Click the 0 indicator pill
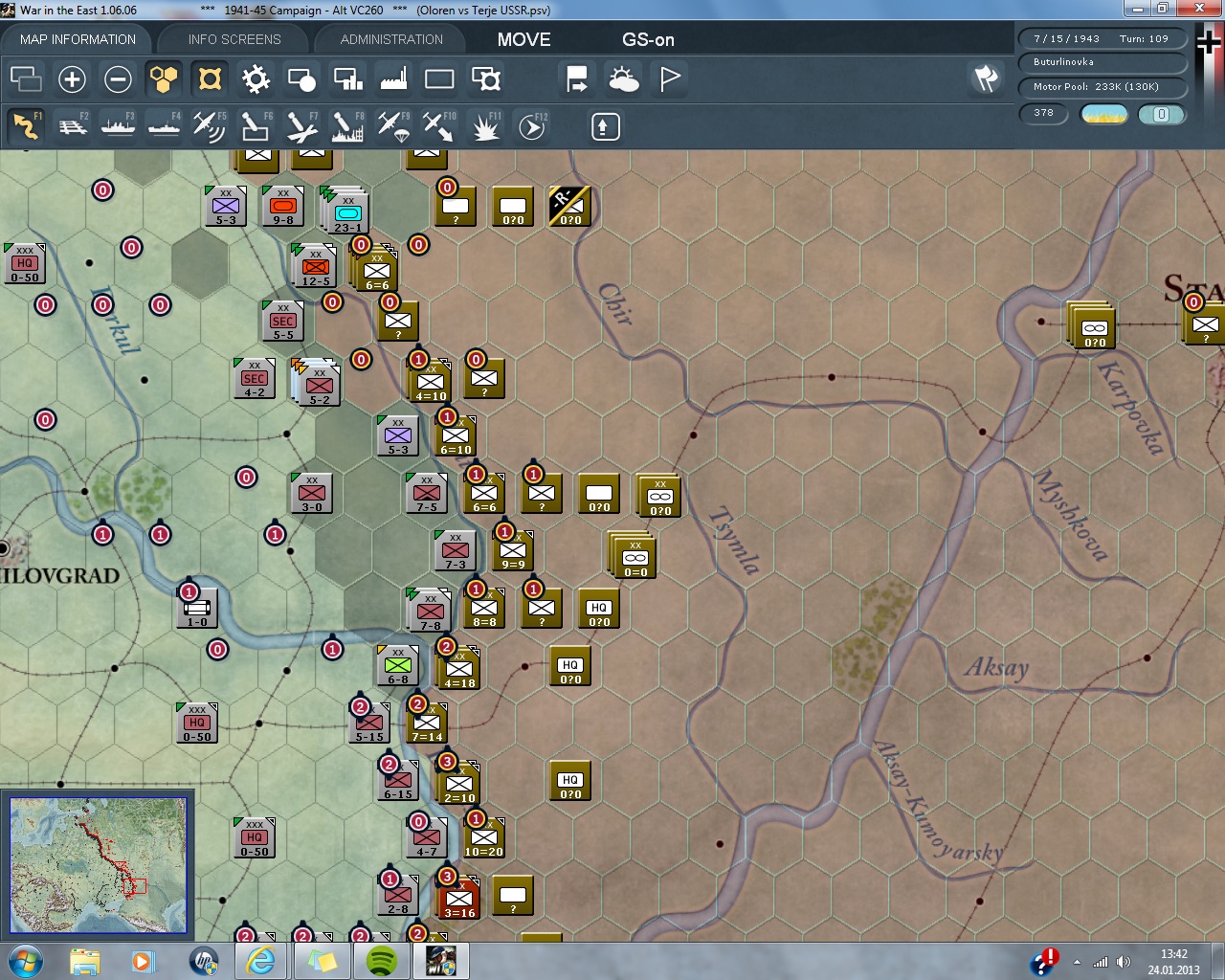This screenshot has width=1225, height=980. pyautogui.click(x=1162, y=115)
